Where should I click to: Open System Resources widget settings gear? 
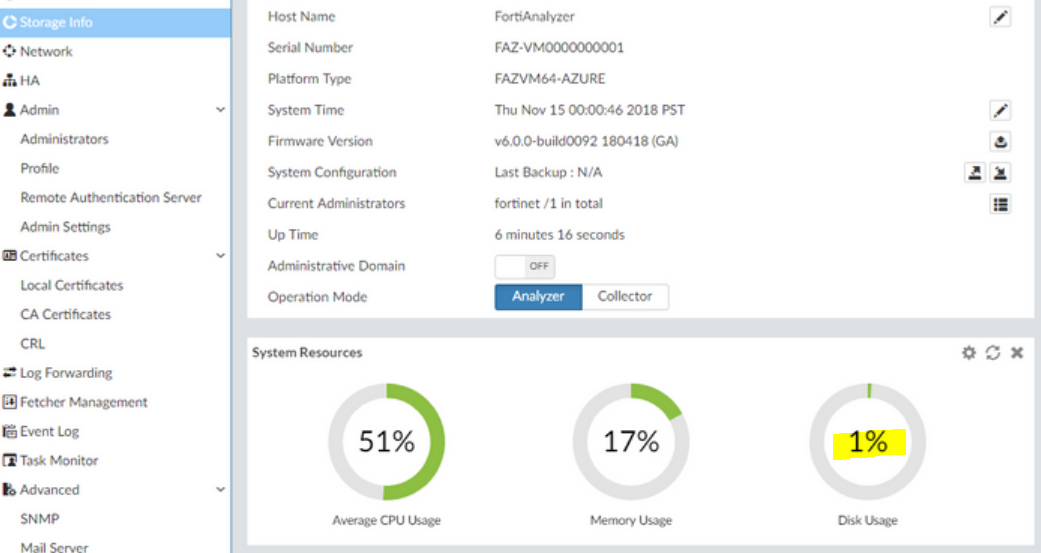click(x=969, y=353)
